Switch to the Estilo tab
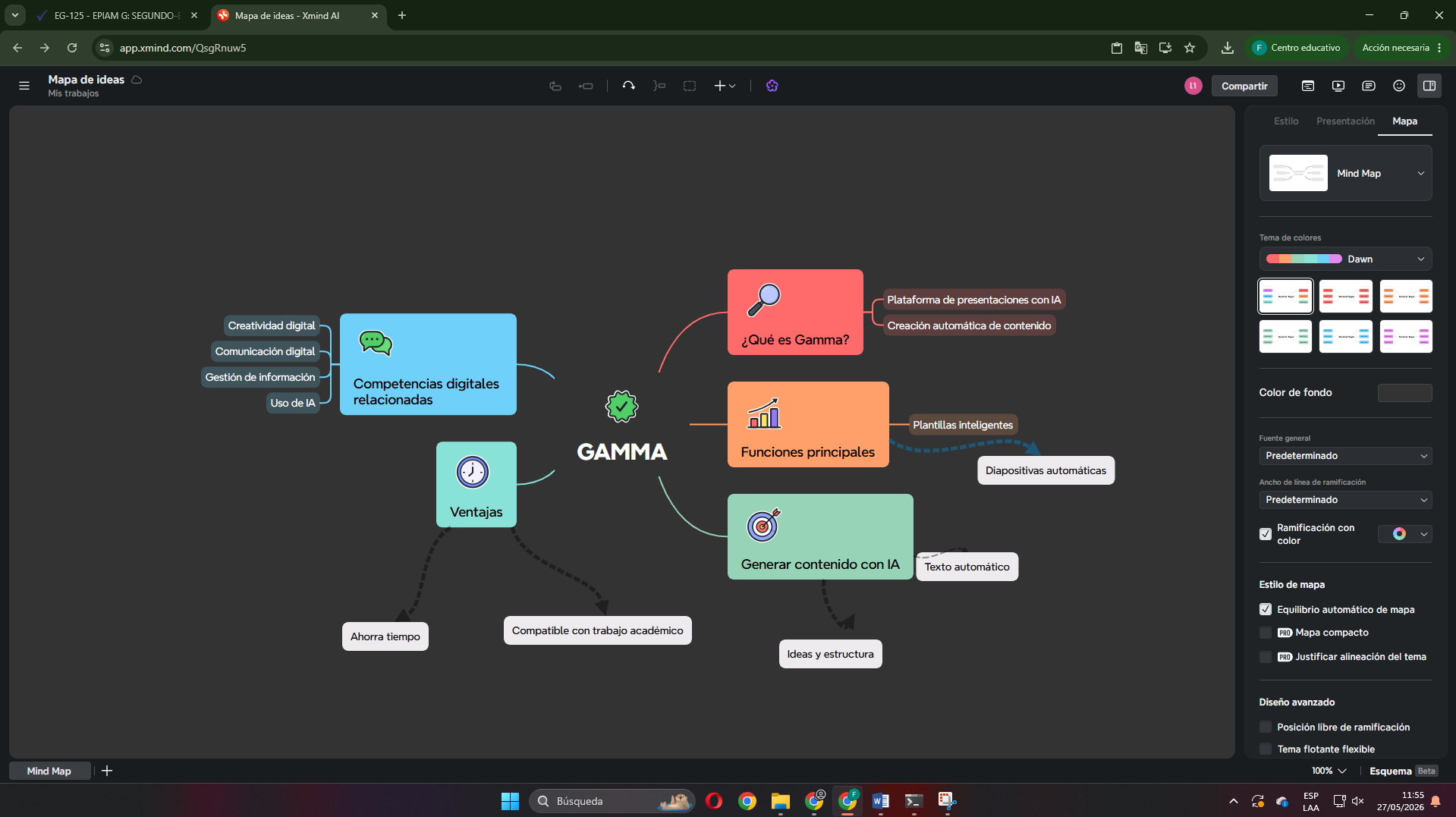 click(x=1285, y=121)
